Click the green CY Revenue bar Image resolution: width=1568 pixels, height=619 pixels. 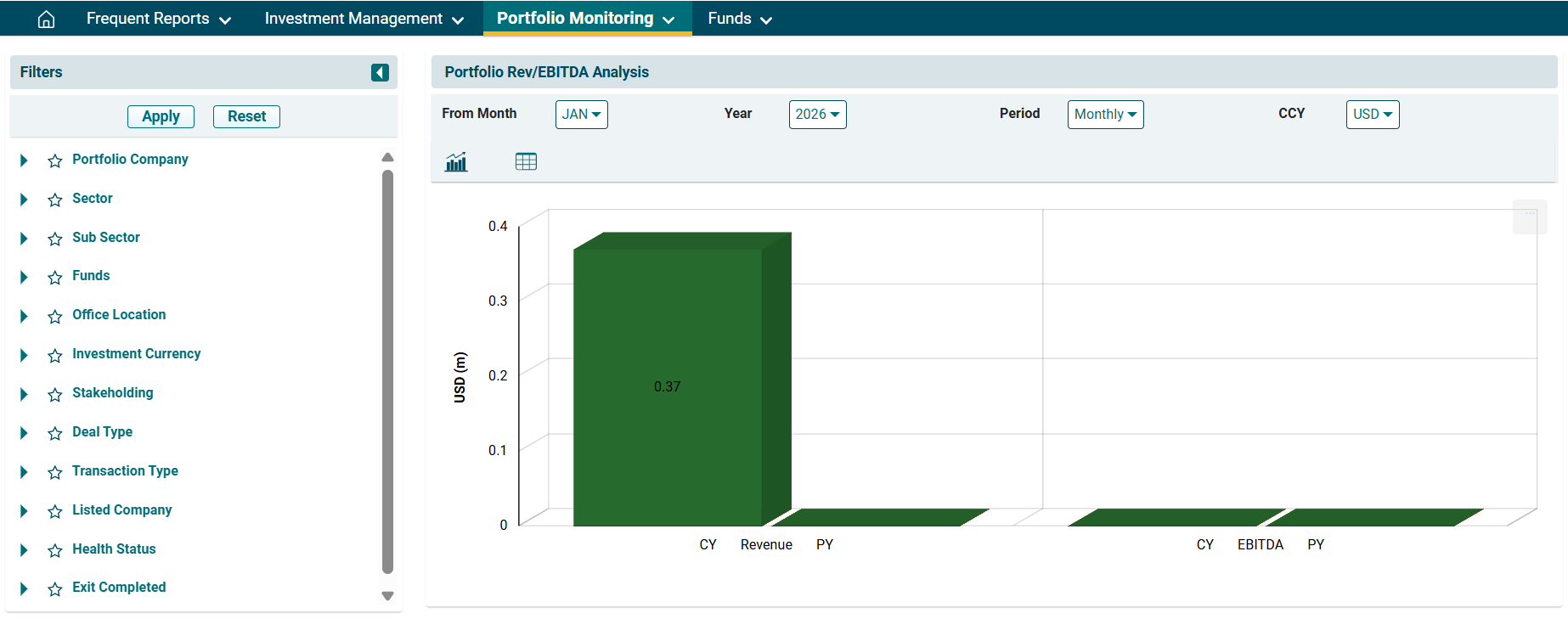click(x=668, y=386)
